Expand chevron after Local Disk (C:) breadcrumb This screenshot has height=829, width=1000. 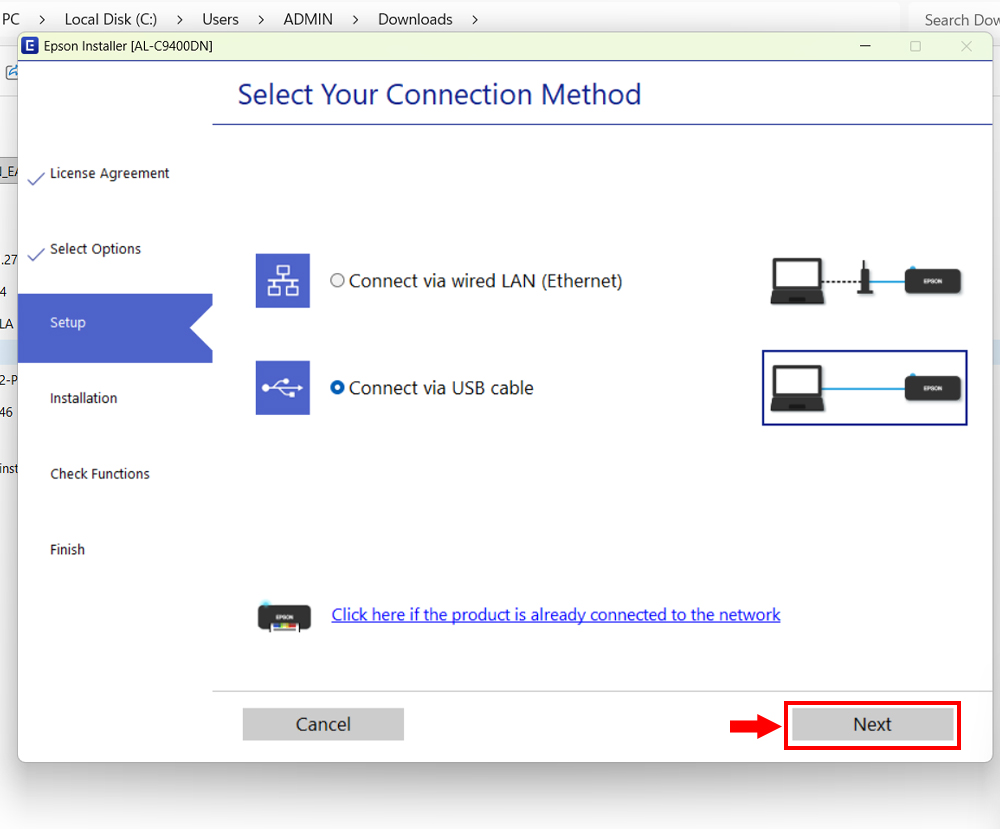tap(180, 20)
